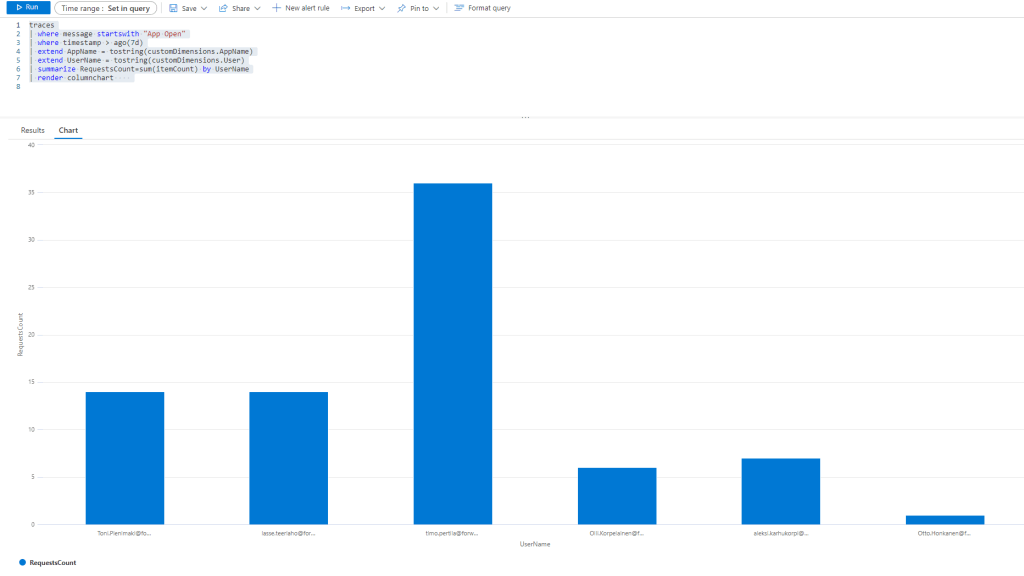The image size is (1024, 576).
Task: Expand the Share dropdown chevron
Action: coord(257,8)
